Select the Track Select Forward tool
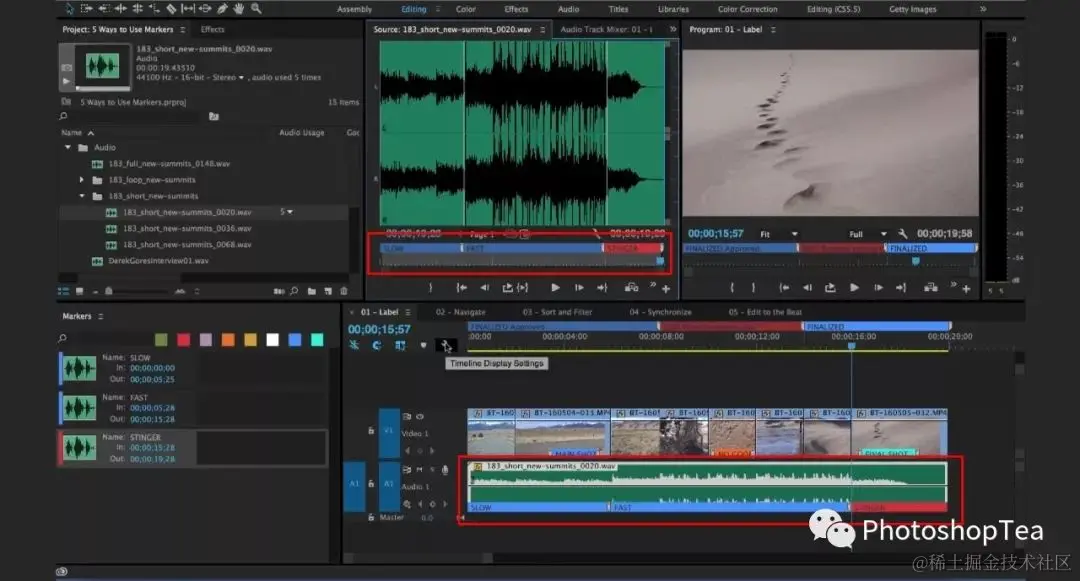 [86, 9]
